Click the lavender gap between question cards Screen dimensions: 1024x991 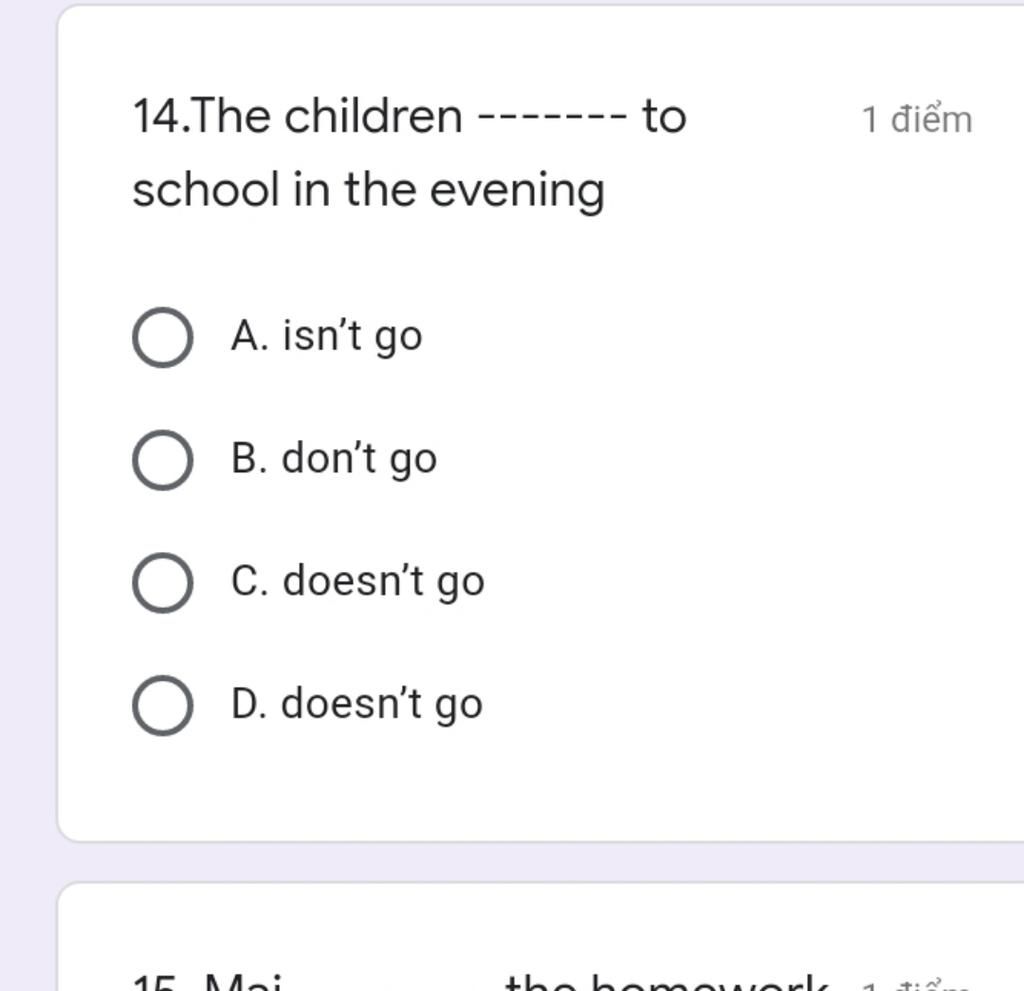(x=522, y=862)
